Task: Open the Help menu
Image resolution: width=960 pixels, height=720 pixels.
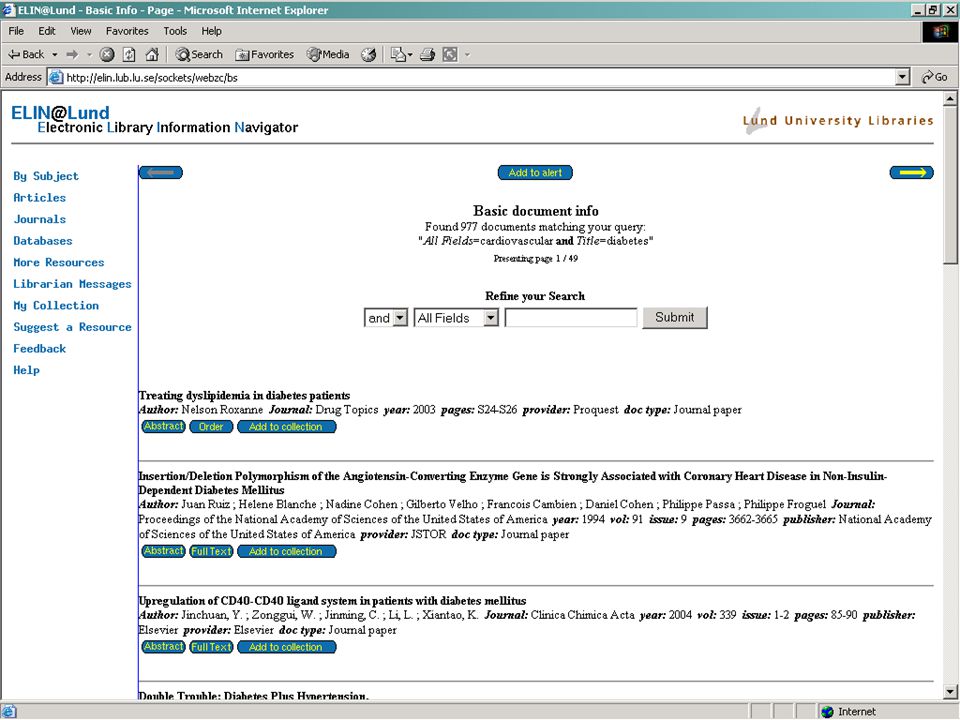Action: coord(211,31)
